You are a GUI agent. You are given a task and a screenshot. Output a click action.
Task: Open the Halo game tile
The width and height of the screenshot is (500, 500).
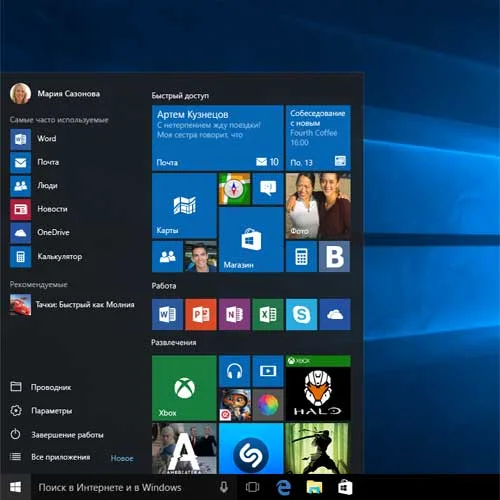pos(318,388)
